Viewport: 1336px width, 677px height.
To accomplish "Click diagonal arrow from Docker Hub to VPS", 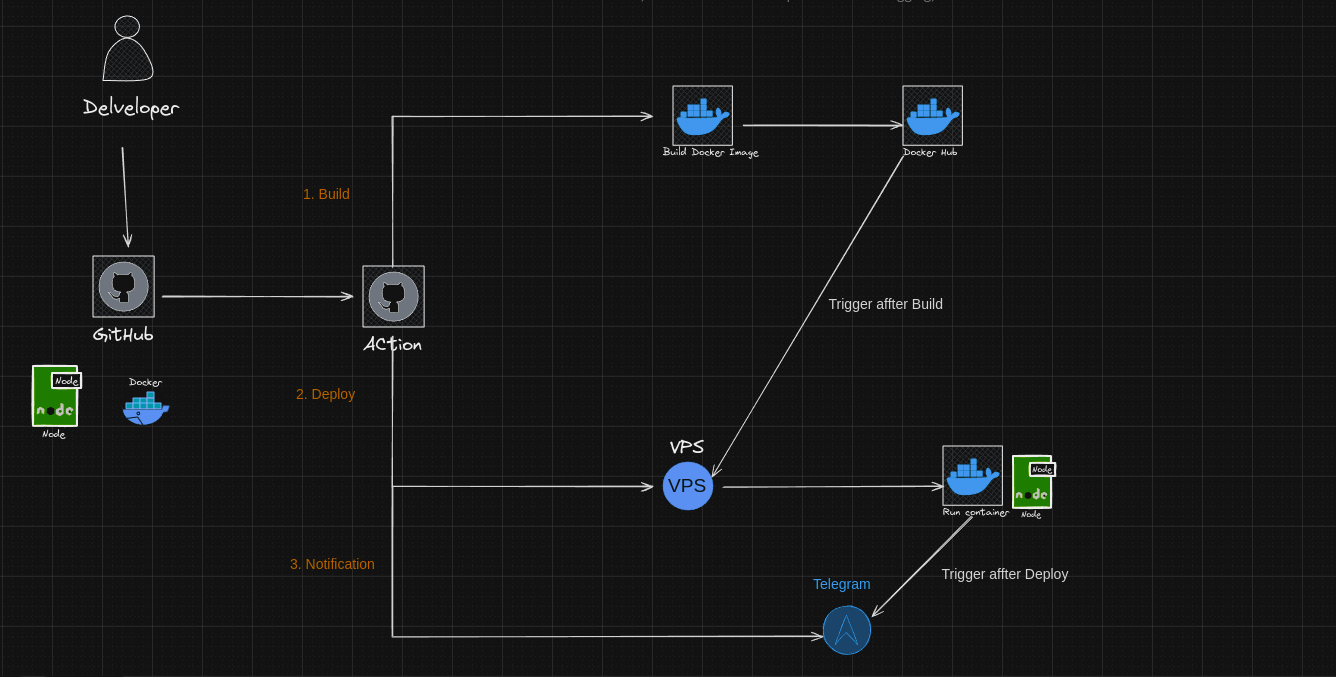I will [x=807, y=316].
